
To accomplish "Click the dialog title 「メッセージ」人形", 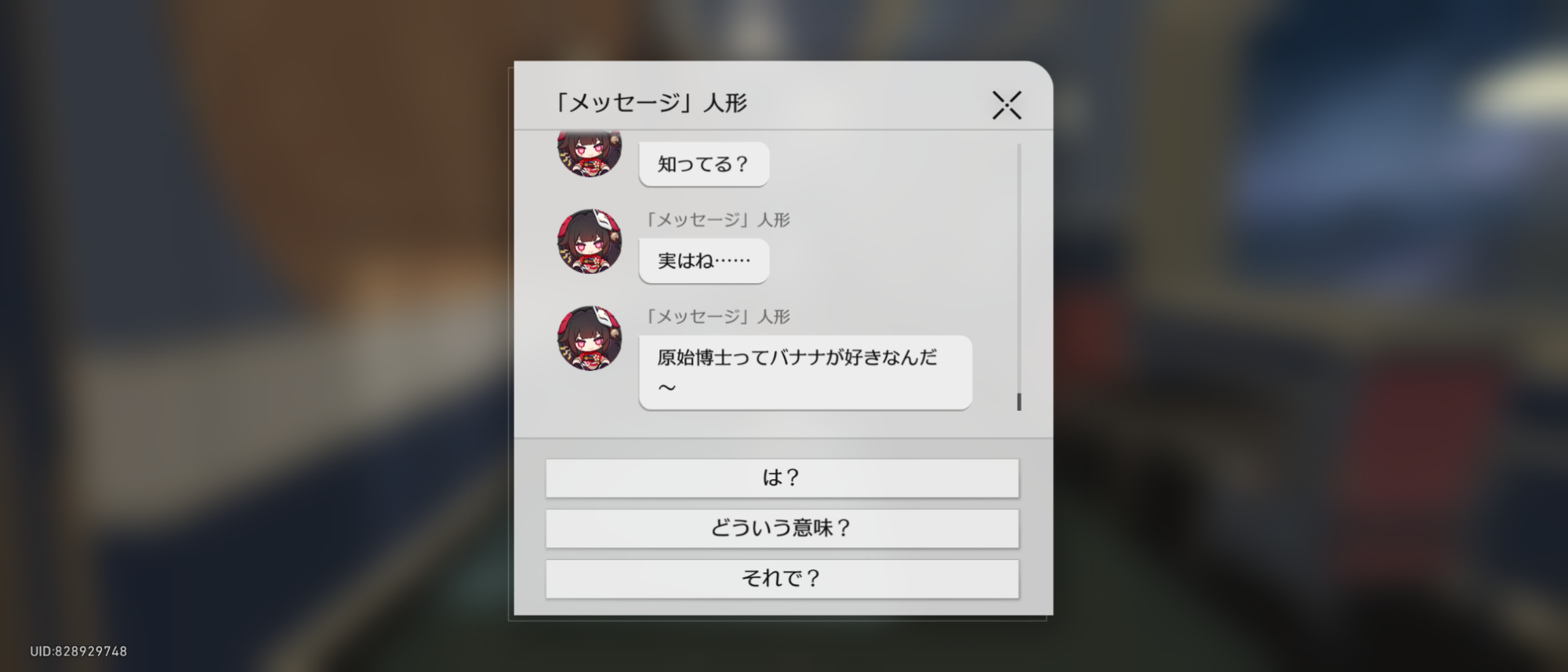I will click(x=650, y=103).
